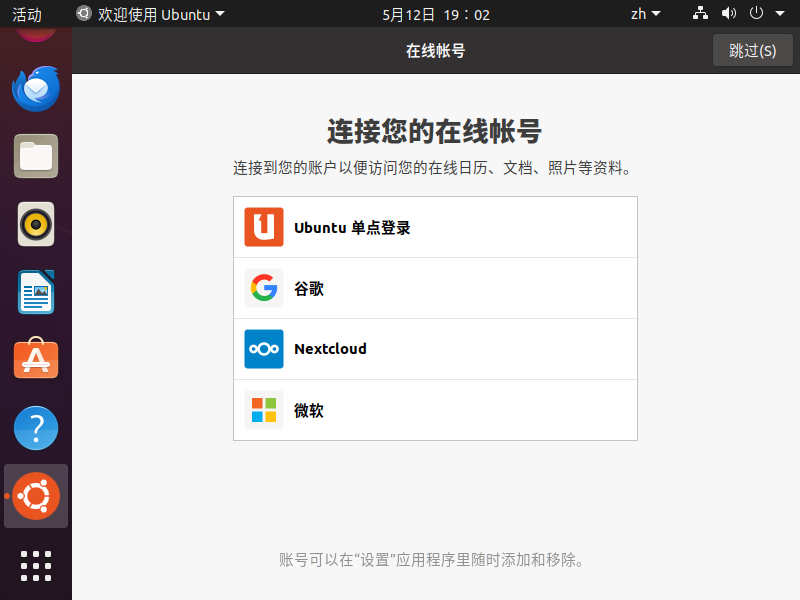
Task: Click 活动 activities button
Action: pos(27,14)
